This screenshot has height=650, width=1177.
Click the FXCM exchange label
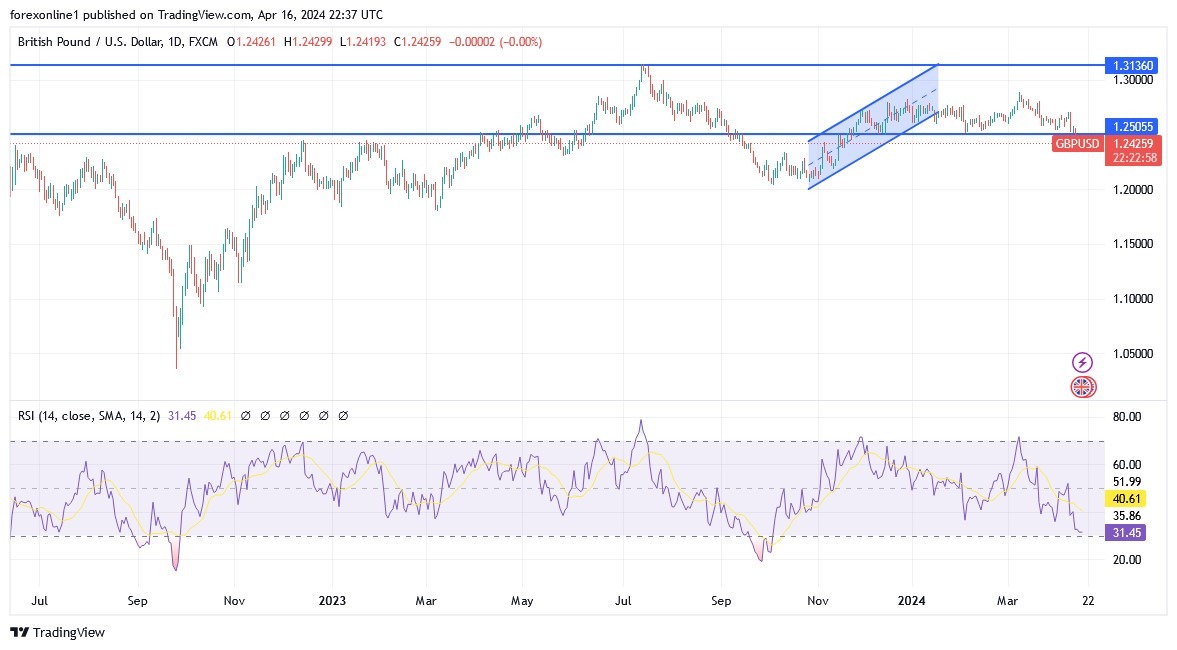click(x=203, y=42)
